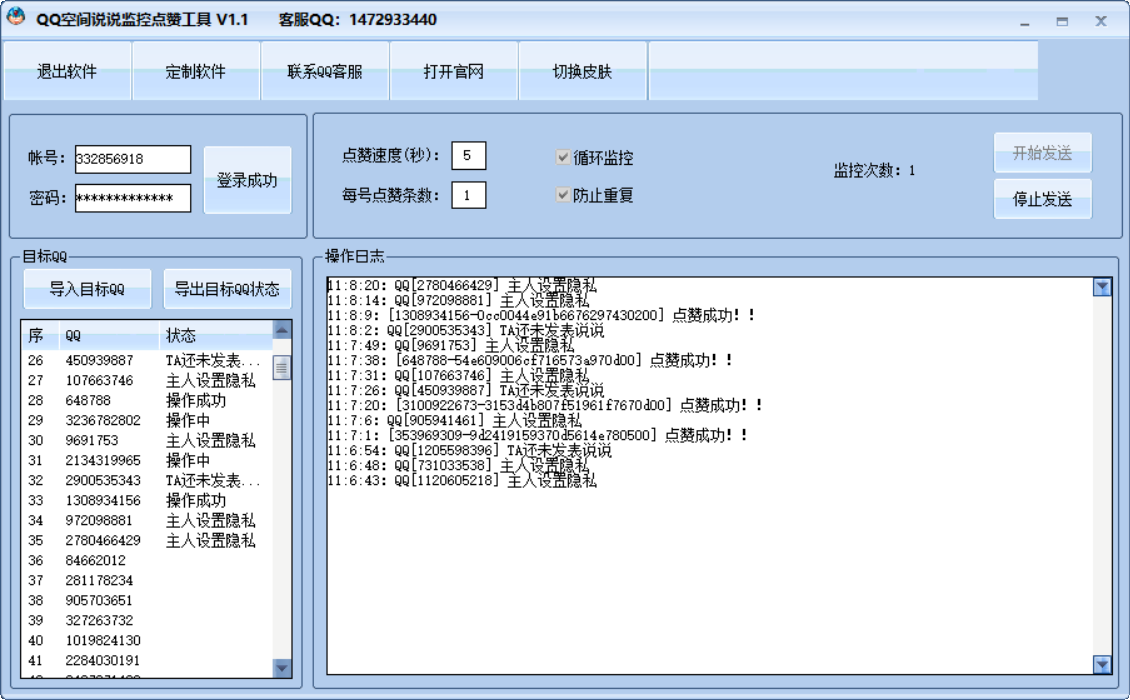Click 操作成功 status on row 28
This screenshot has width=1130, height=700.
[196, 400]
